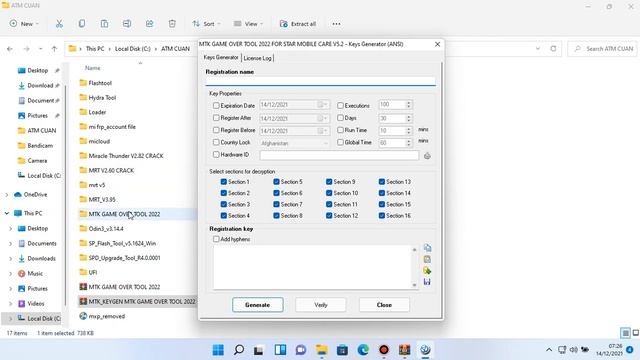
Task: Enable the Country Lock checkbox
Action: (x=216, y=142)
